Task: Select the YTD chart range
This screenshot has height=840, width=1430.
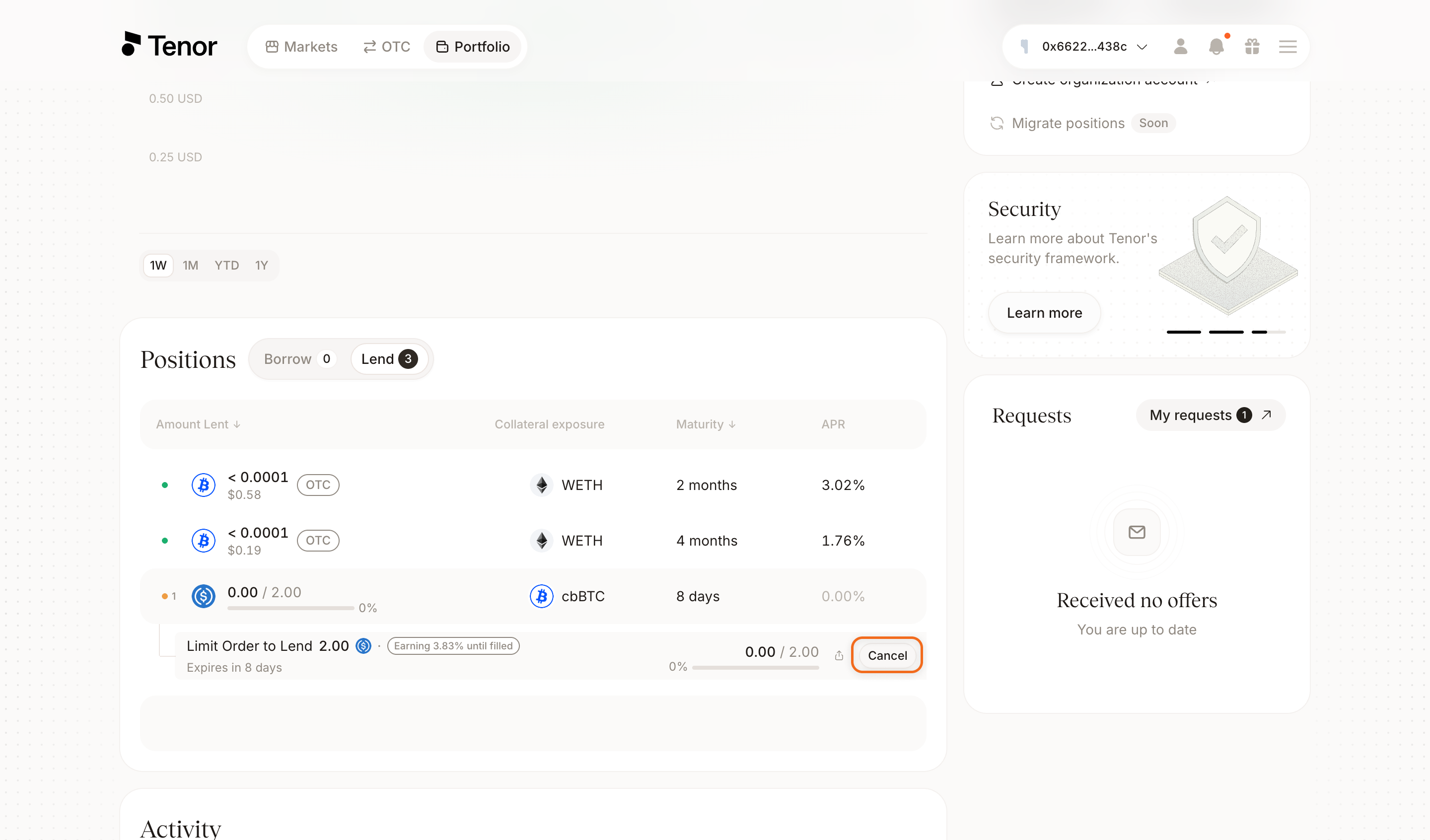Action: point(226,265)
